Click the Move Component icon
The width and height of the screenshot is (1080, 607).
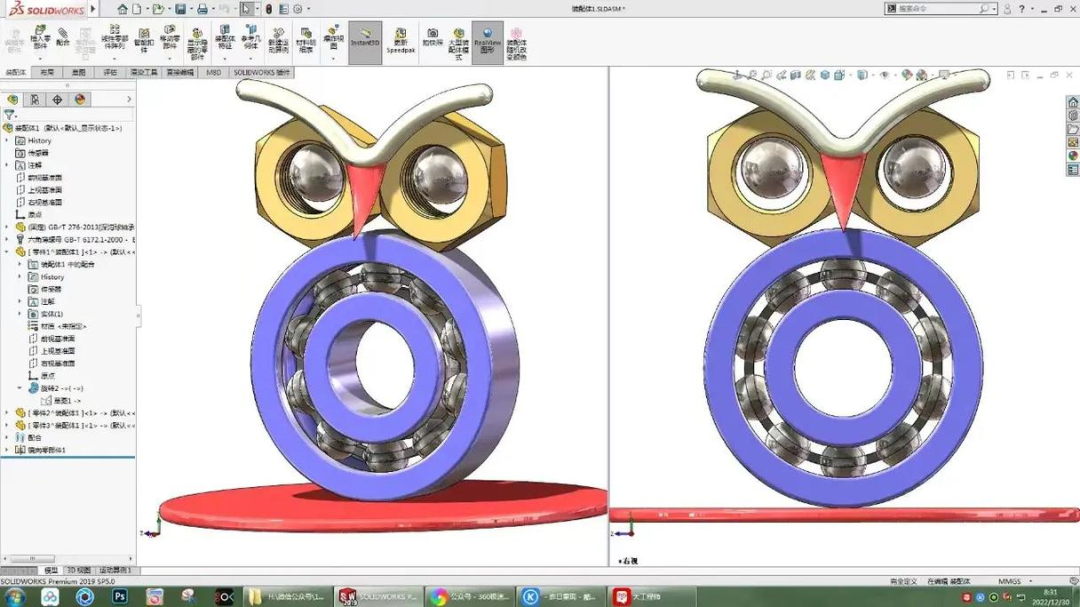pos(170,40)
